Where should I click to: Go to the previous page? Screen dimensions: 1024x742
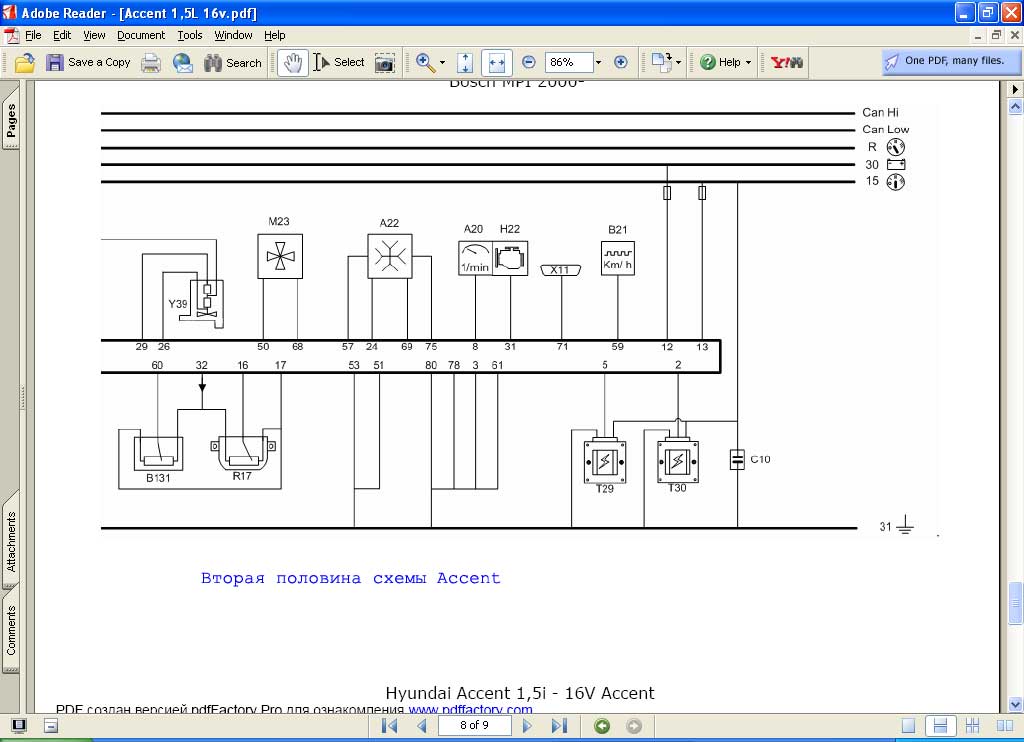[422, 726]
